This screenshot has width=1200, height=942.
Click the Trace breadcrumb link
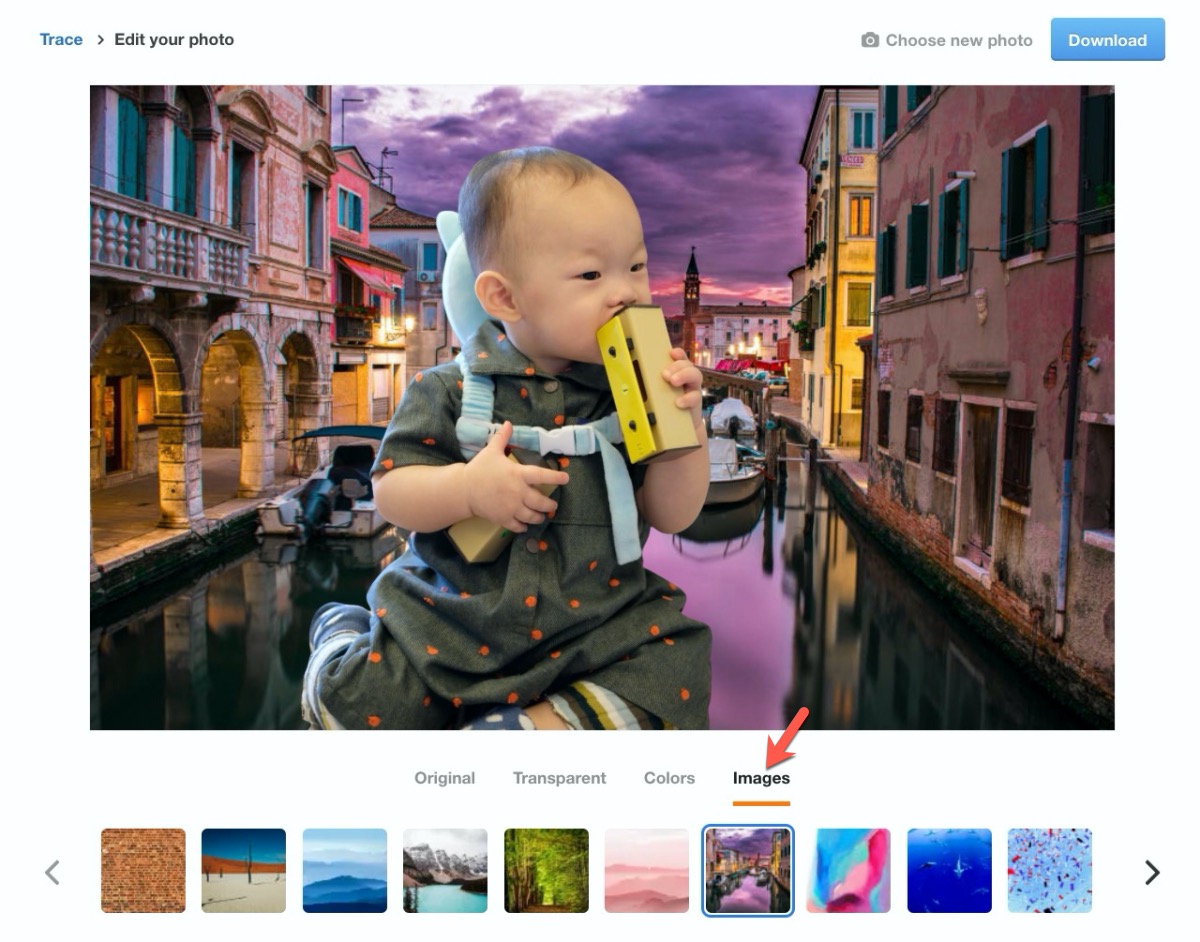coord(61,40)
